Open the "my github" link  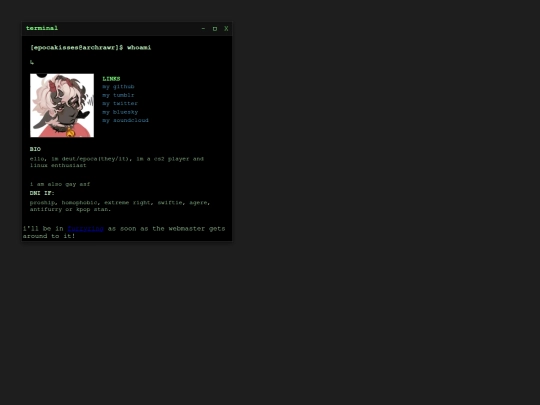pos(118,87)
